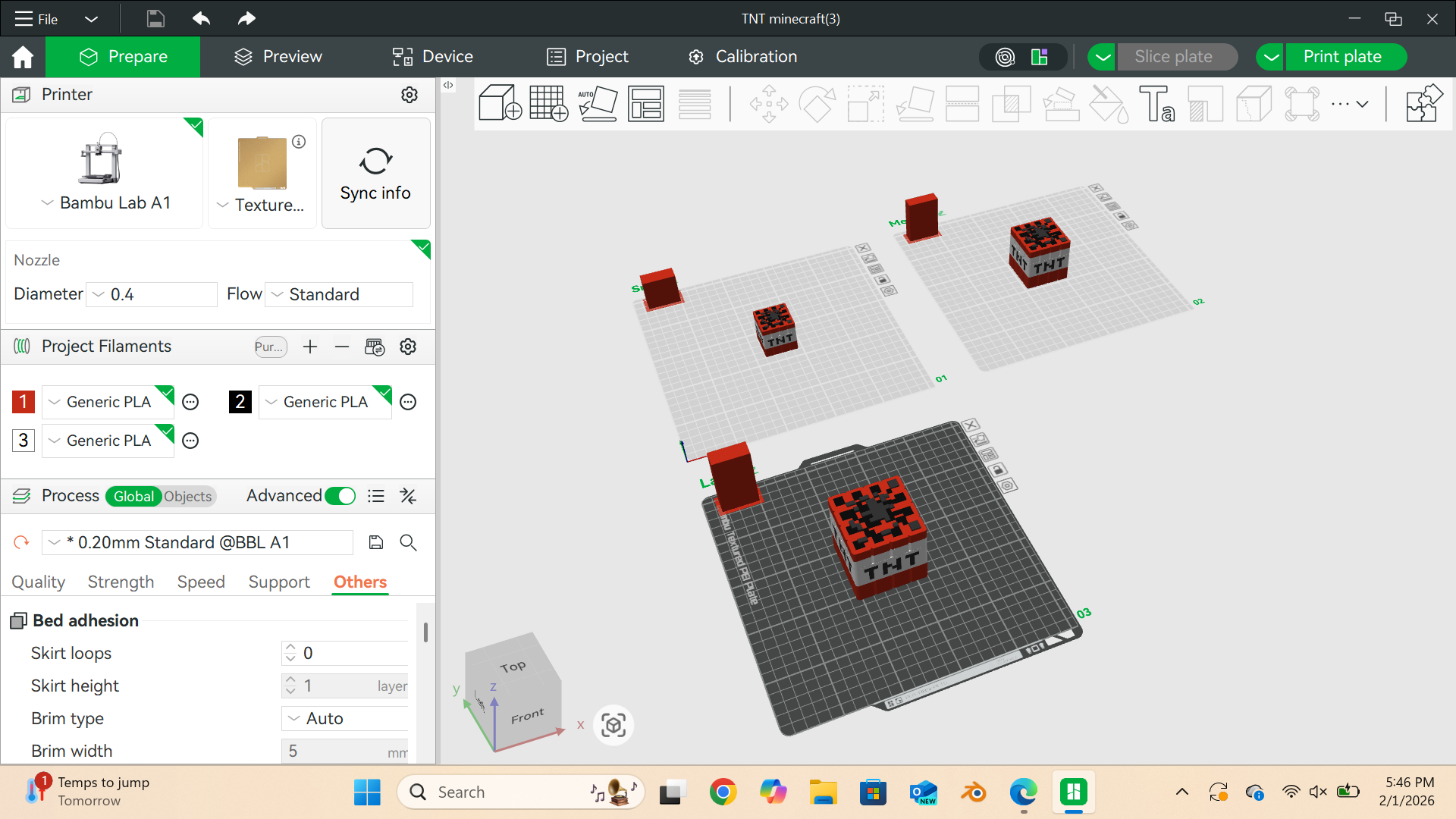The image size is (1456, 819).
Task: Open Google Chrome from the taskbar
Action: click(723, 792)
